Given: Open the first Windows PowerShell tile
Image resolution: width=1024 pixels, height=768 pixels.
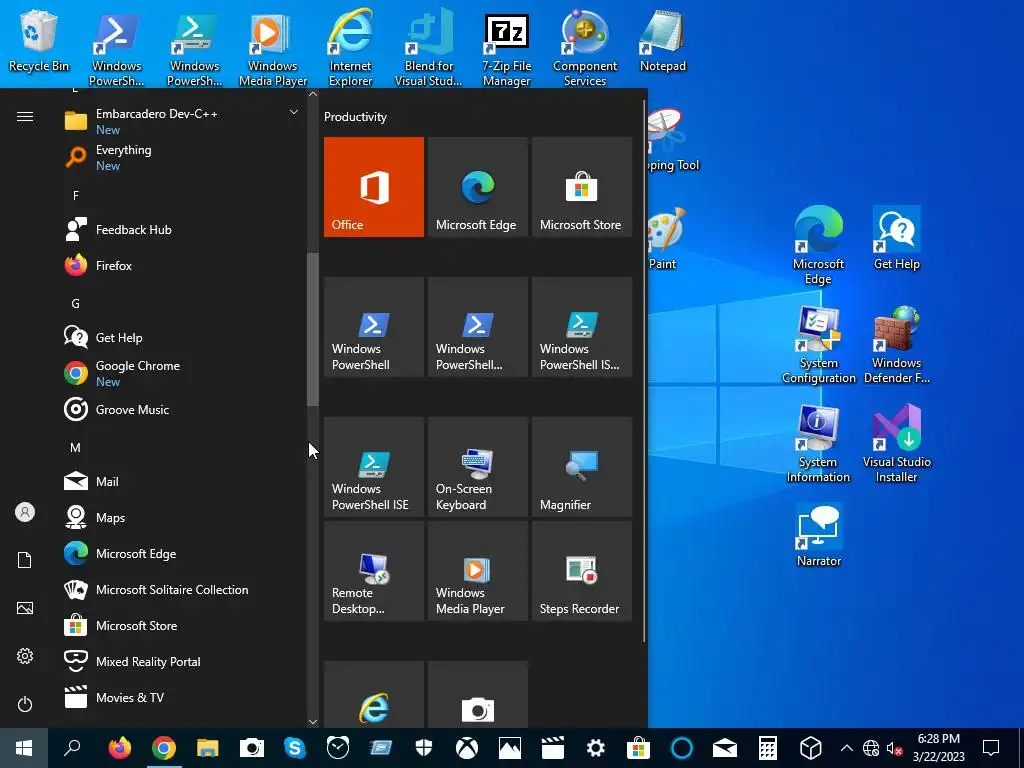Looking at the screenshot, I should (374, 327).
